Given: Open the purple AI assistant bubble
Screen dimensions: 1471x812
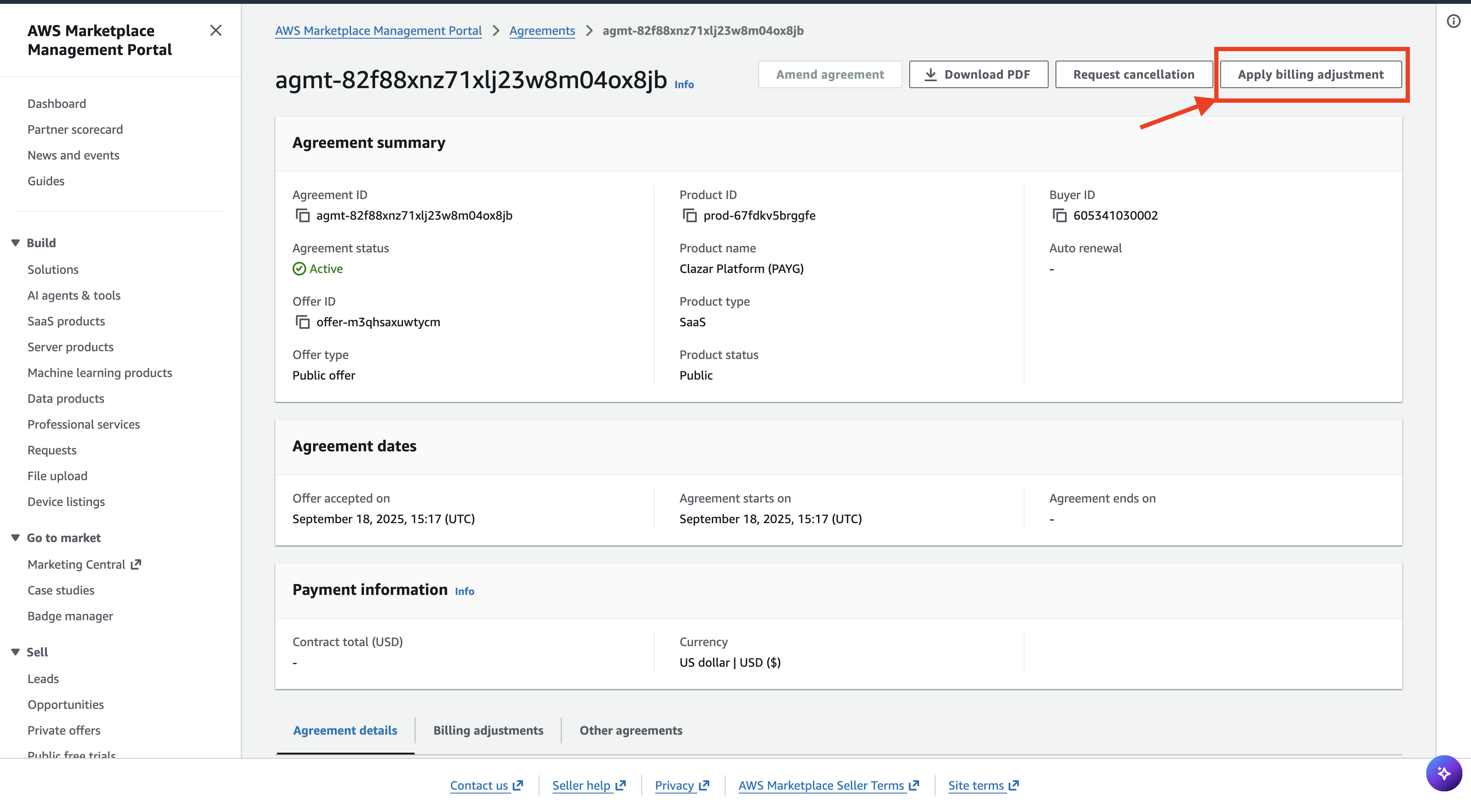Looking at the screenshot, I should (1443, 773).
